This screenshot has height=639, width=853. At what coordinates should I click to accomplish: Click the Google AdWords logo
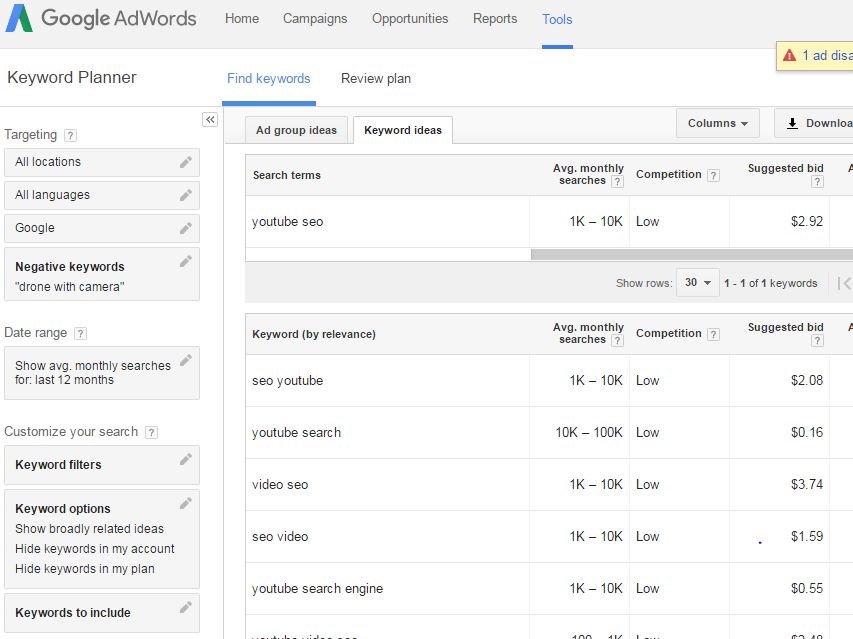[x=101, y=18]
